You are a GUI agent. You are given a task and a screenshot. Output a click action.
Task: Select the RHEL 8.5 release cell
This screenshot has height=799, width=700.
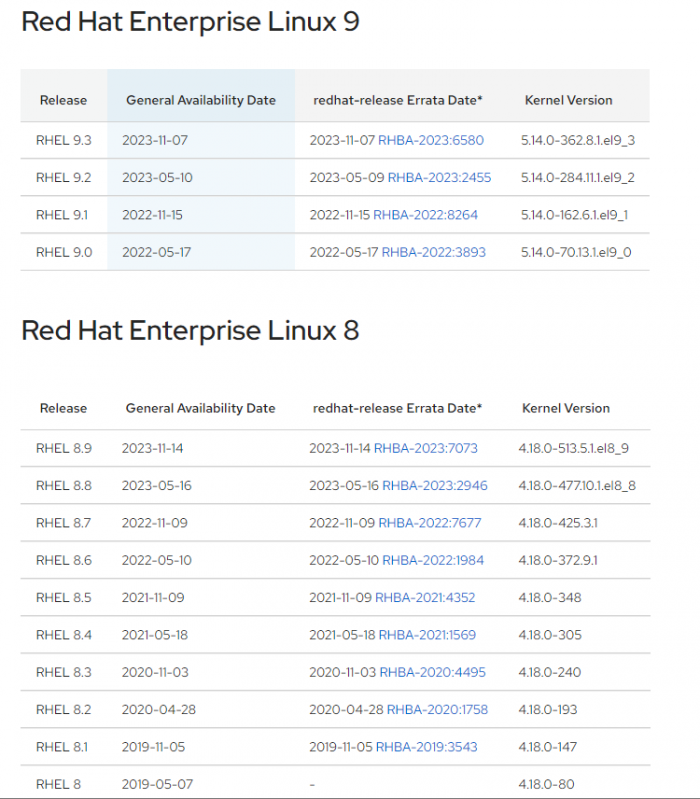pos(64,597)
